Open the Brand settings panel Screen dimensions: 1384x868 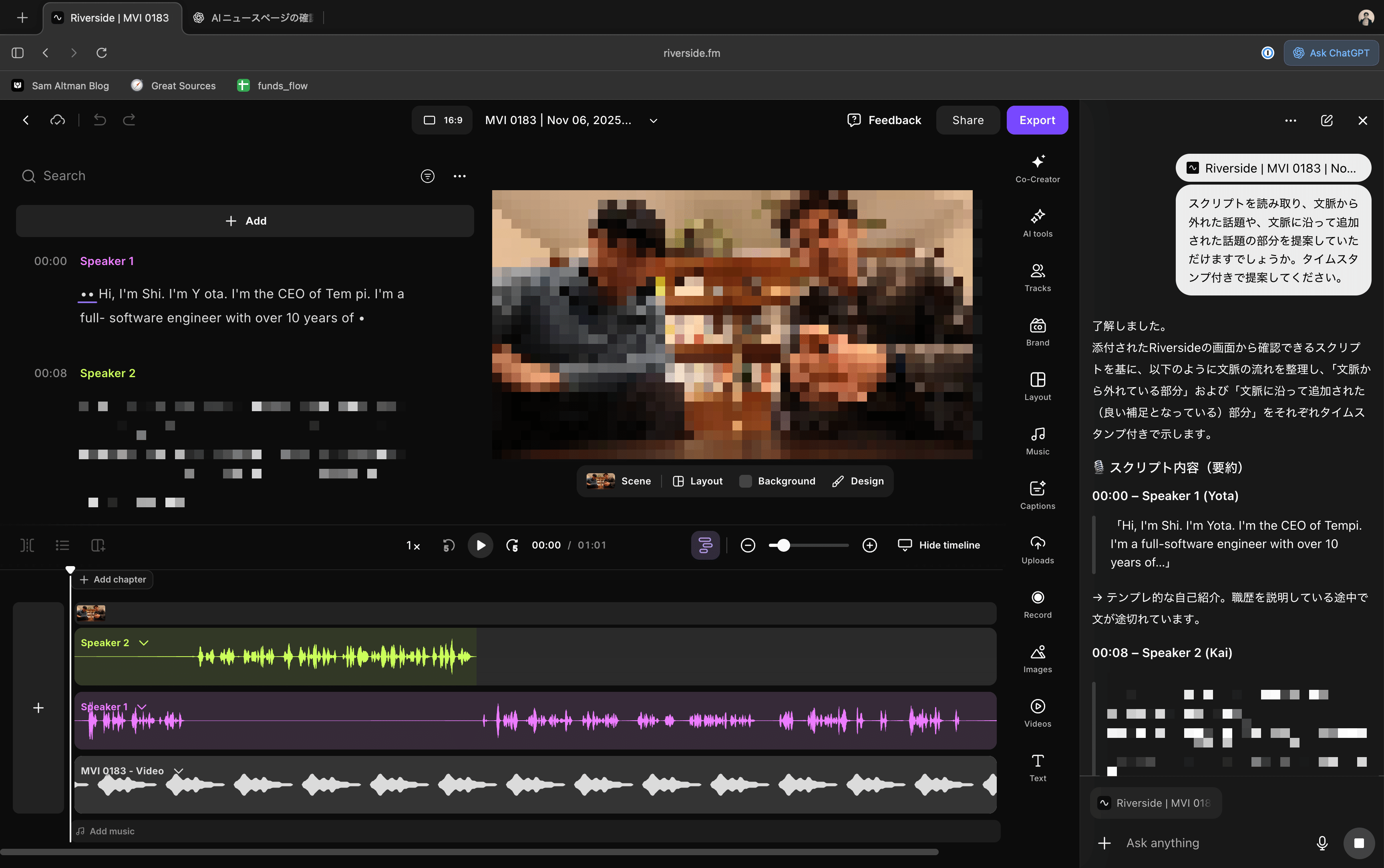click(1037, 331)
